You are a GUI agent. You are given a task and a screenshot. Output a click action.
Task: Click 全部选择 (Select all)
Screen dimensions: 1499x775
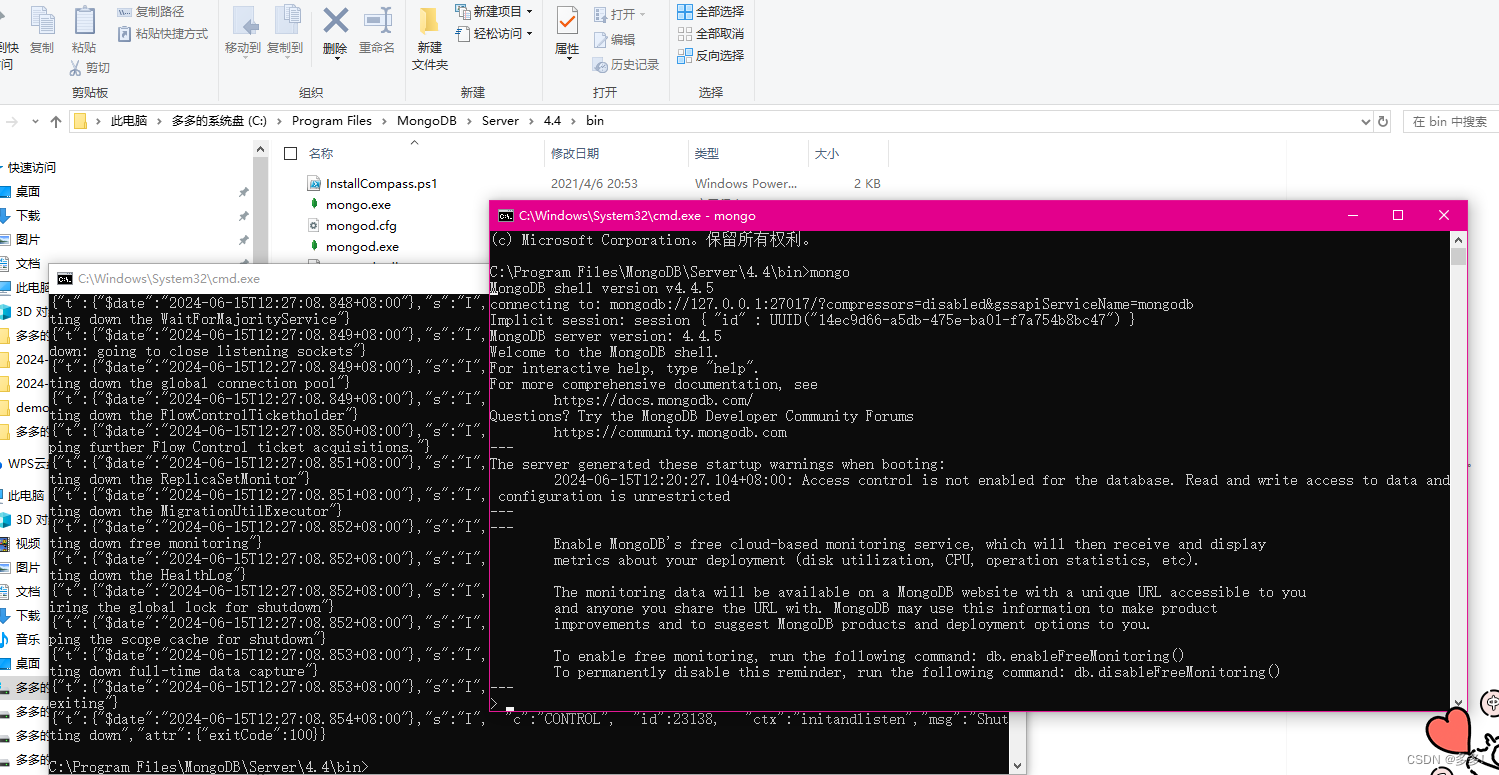point(711,12)
